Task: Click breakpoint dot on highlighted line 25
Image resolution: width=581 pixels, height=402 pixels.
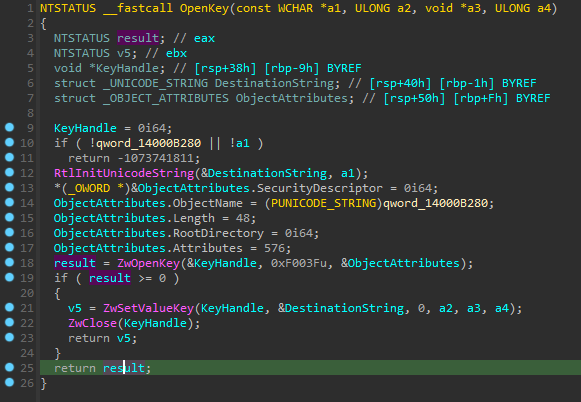Action: coord(9,367)
